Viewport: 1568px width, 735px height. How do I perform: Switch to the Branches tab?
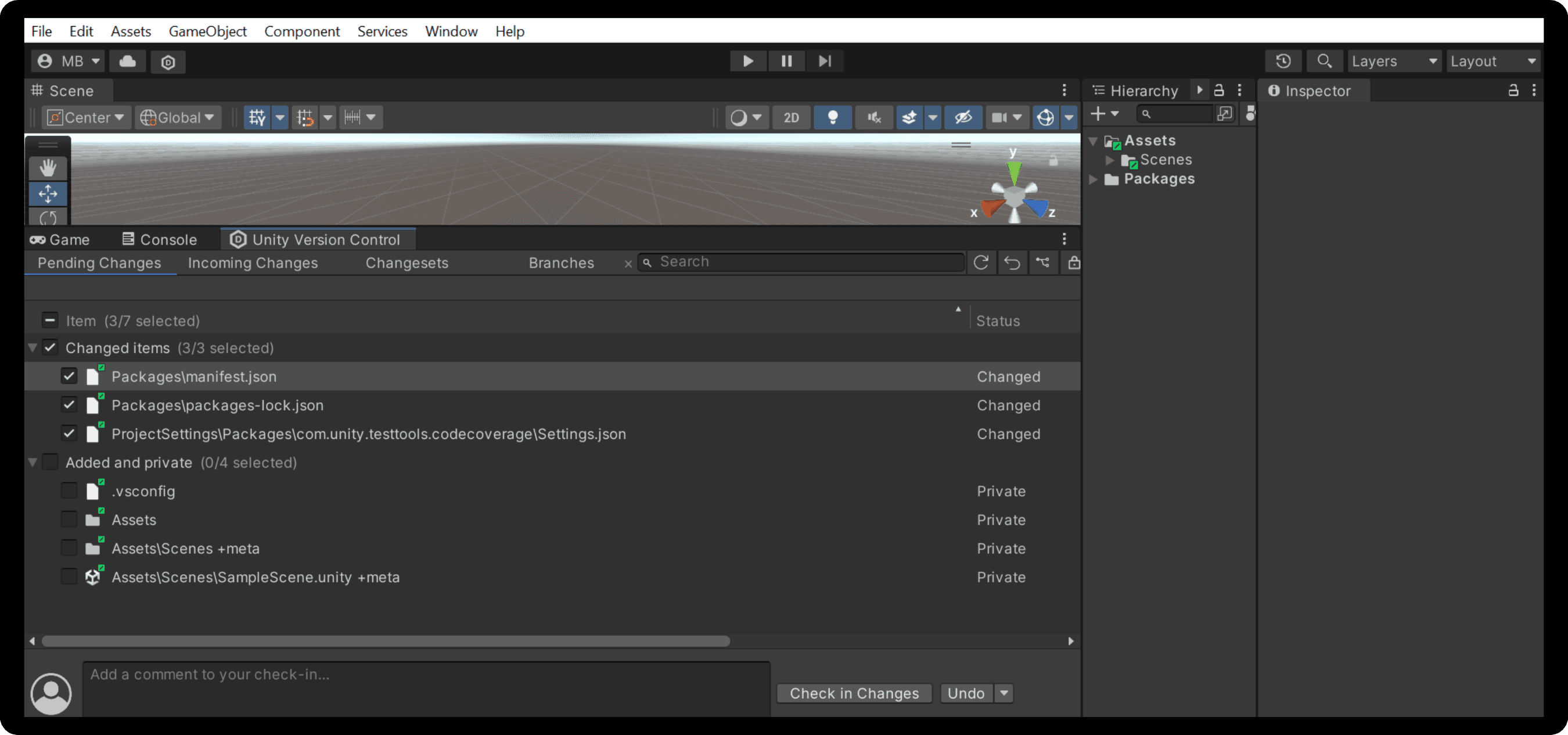(561, 262)
